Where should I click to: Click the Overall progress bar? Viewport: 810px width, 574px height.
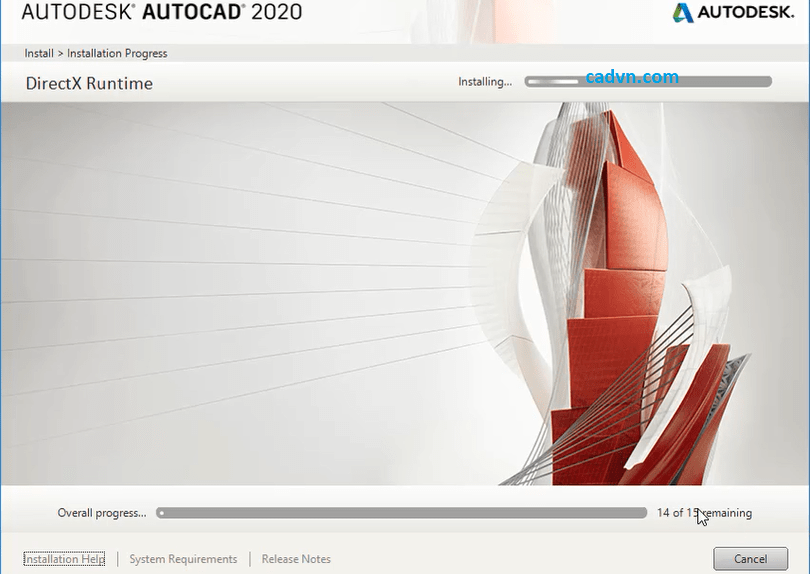point(401,513)
